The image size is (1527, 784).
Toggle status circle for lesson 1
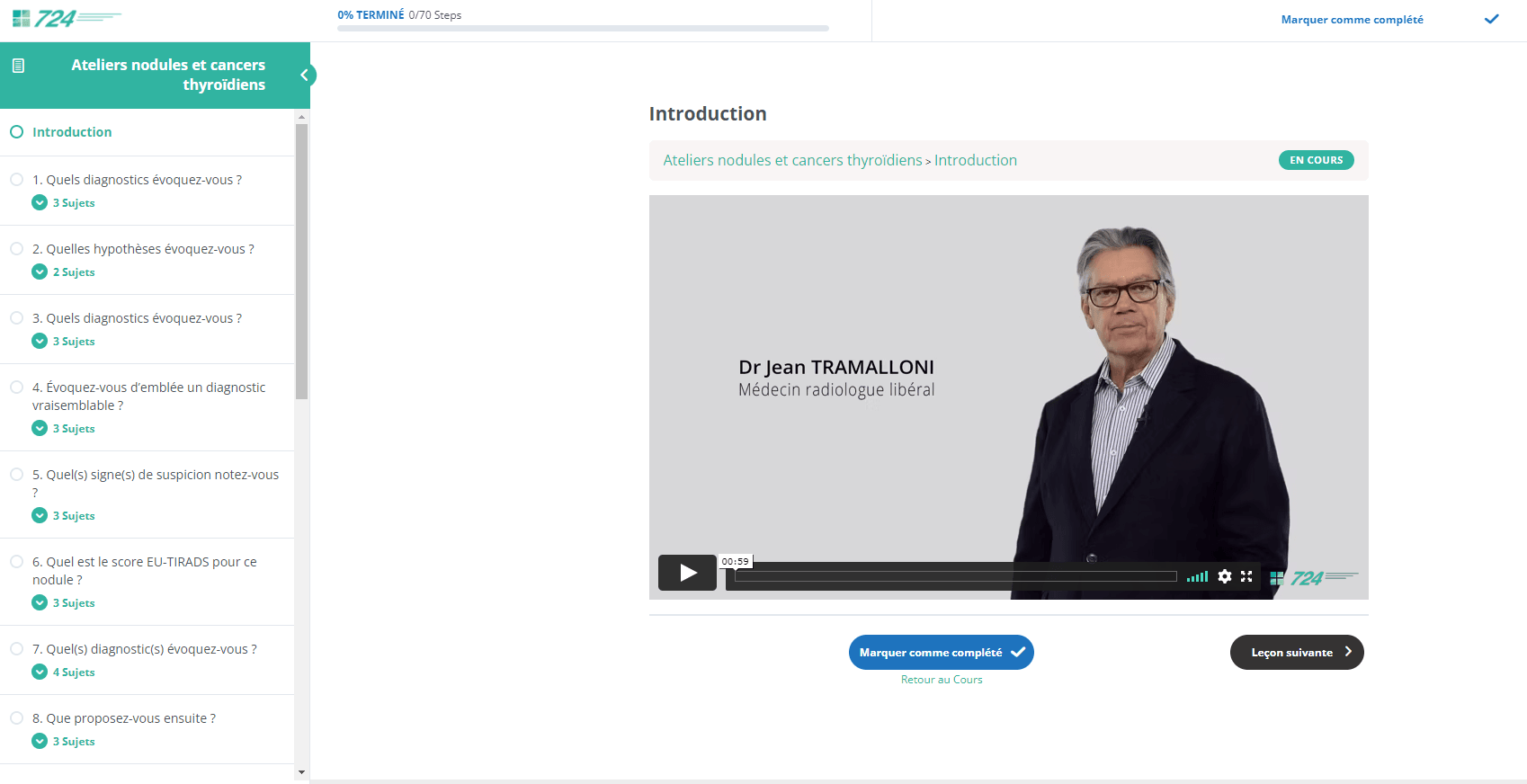click(16, 180)
